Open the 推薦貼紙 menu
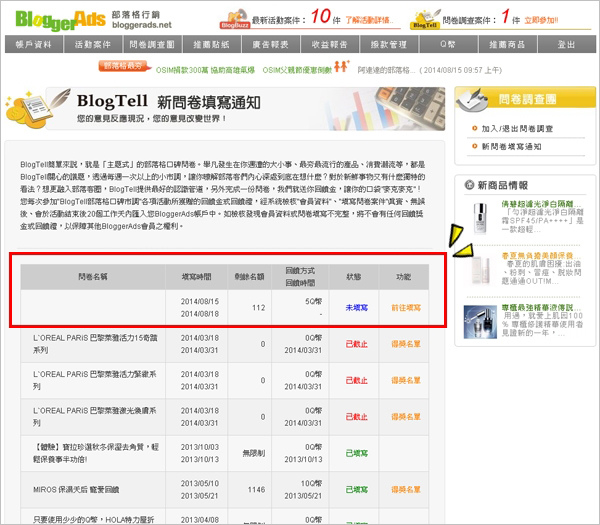600x525 pixels. click(x=212, y=44)
